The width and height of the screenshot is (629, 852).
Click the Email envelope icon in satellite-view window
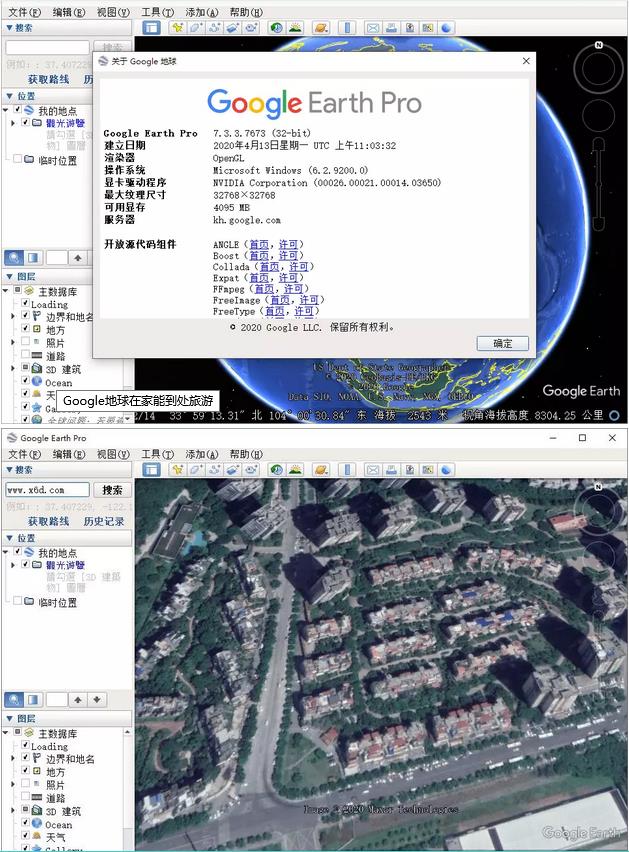tap(373, 469)
